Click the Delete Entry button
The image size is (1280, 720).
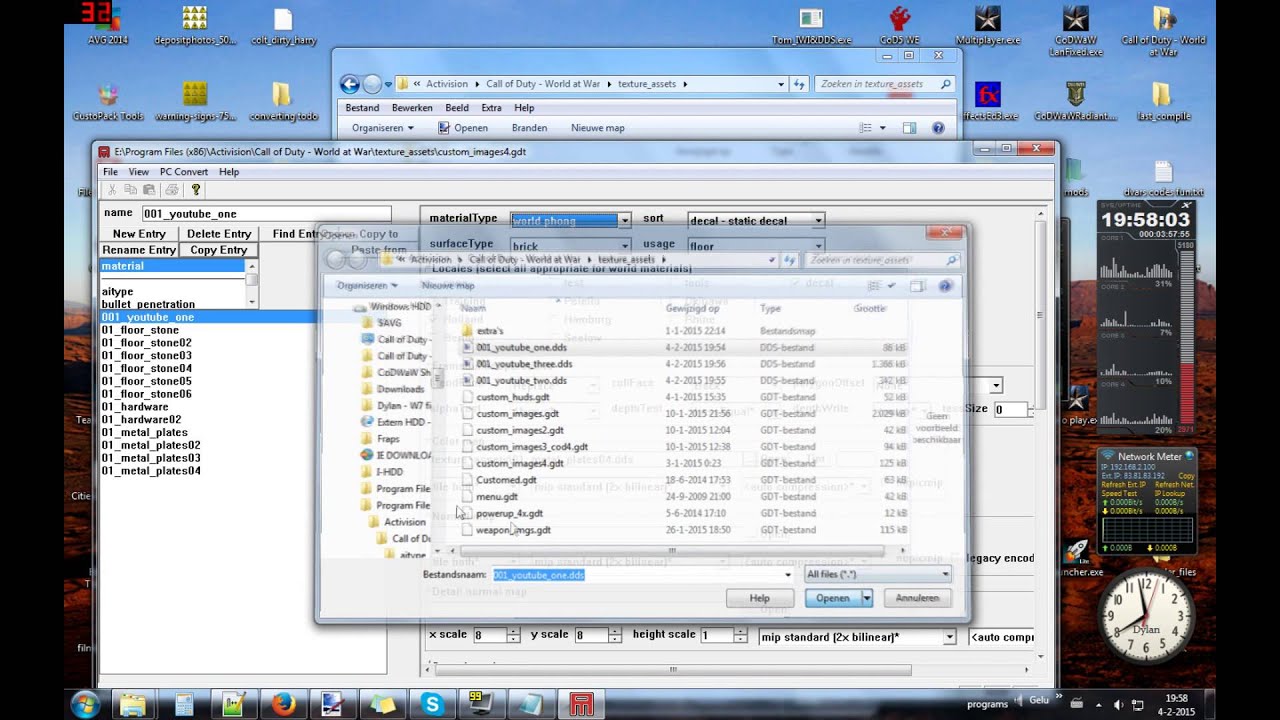[219, 234]
